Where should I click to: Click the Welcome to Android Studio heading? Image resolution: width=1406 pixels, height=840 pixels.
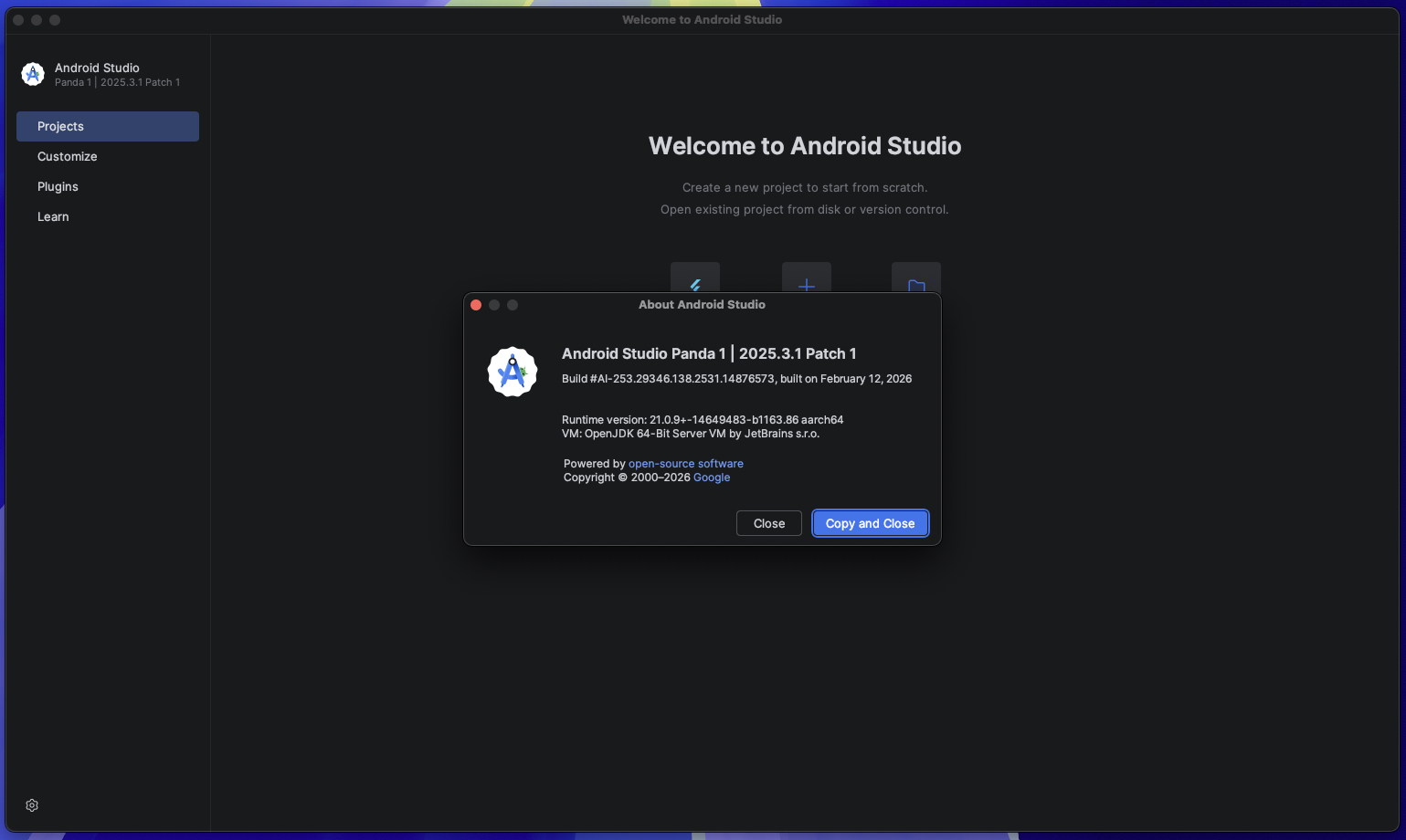pyautogui.click(x=804, y=146)
